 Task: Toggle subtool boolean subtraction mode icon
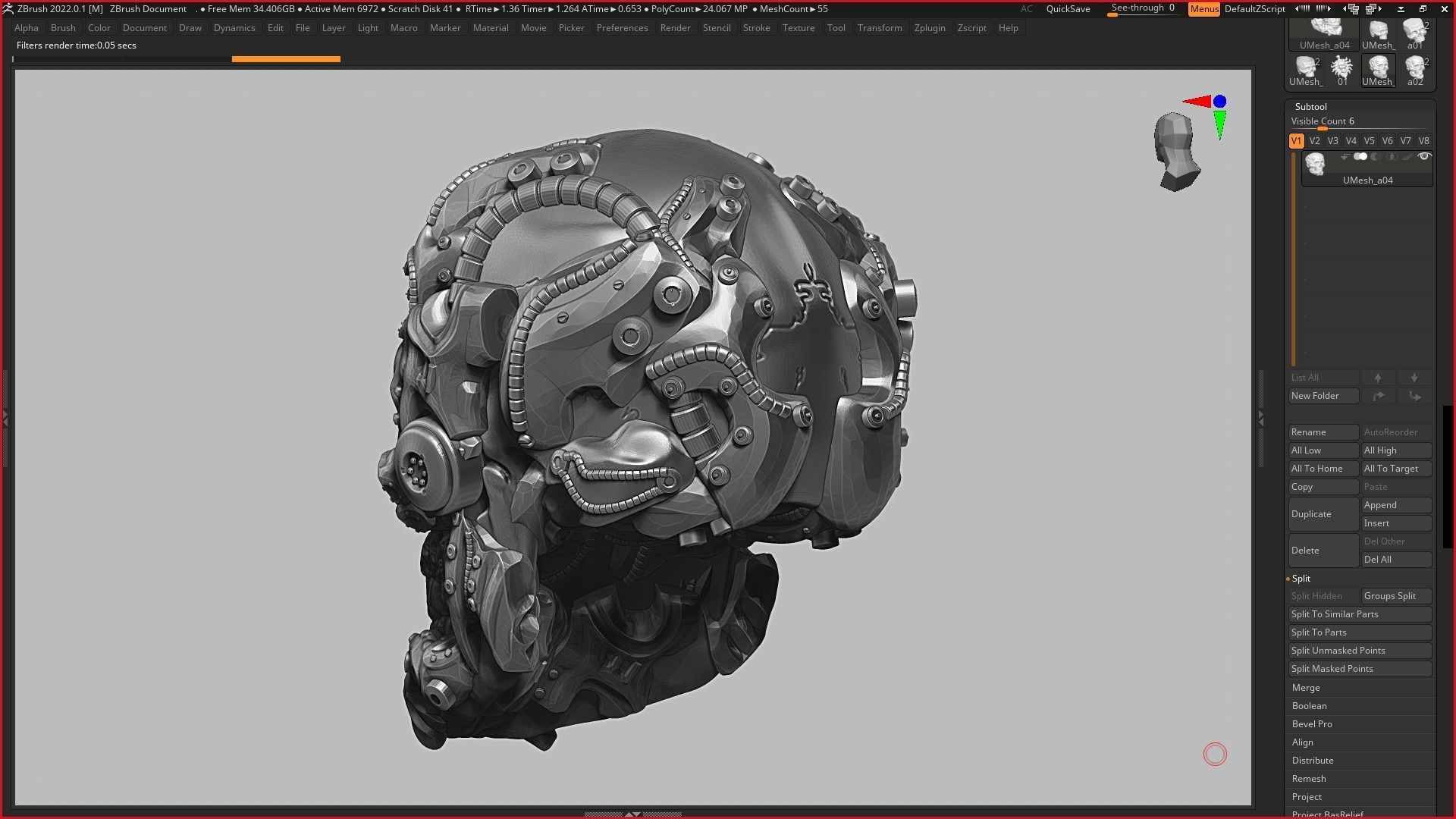click(1376, 156)
